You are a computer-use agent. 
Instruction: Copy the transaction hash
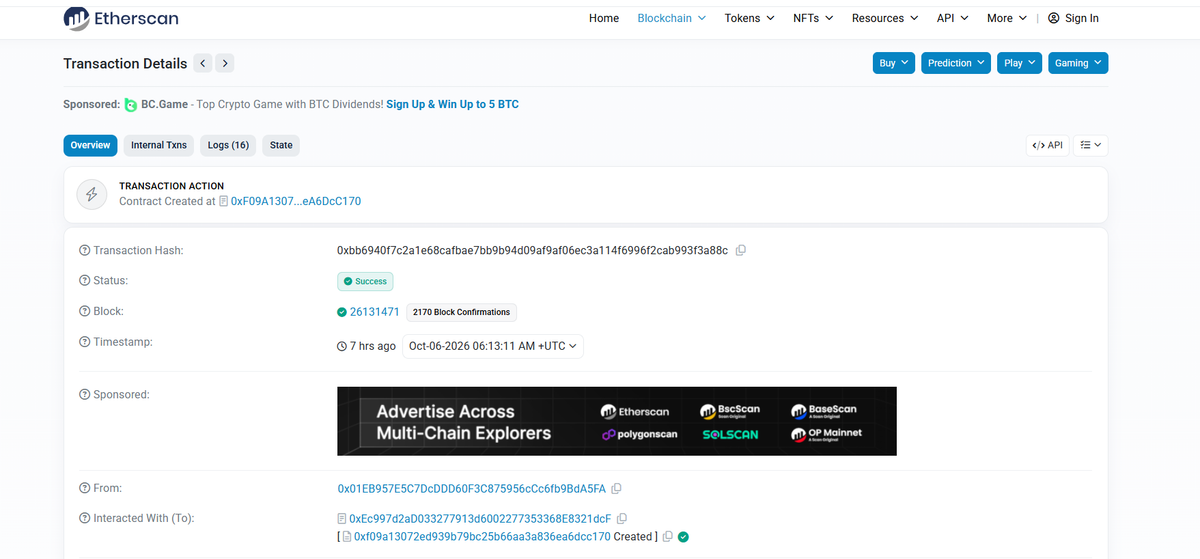[x=741, y=250]
